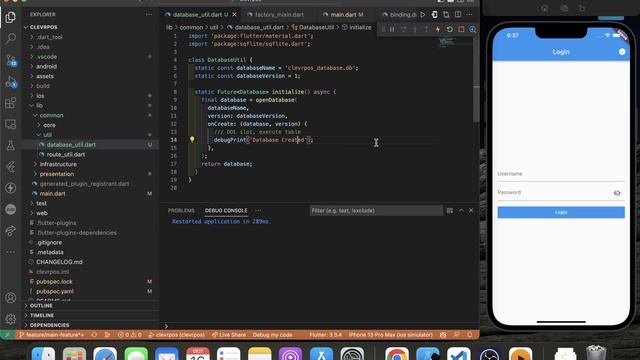Click the lightbulb code action on line 14
640x360 pixels.
tap(192, 140)
